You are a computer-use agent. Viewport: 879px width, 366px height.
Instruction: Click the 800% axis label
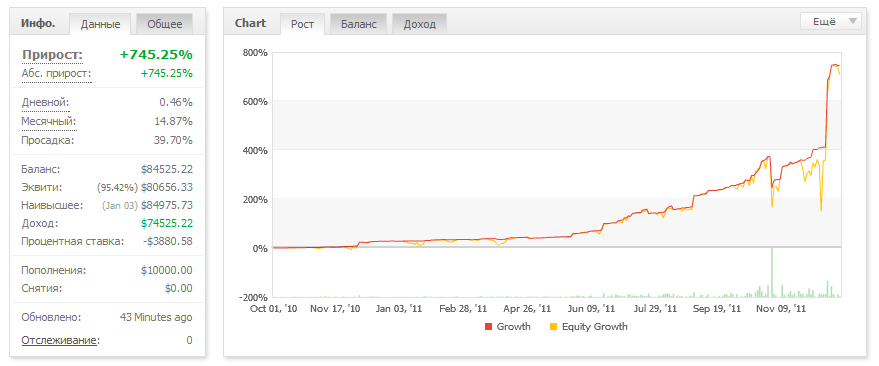pos(255,53)
